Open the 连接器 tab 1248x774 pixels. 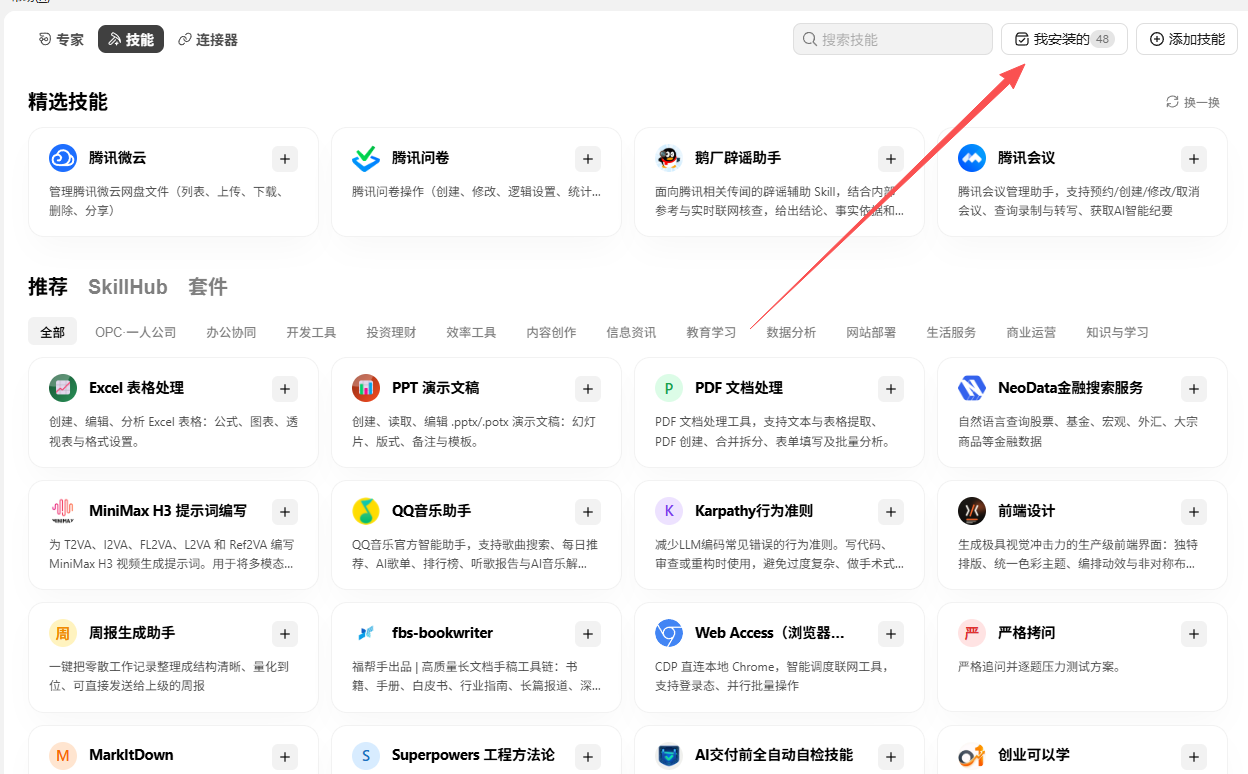208,40
